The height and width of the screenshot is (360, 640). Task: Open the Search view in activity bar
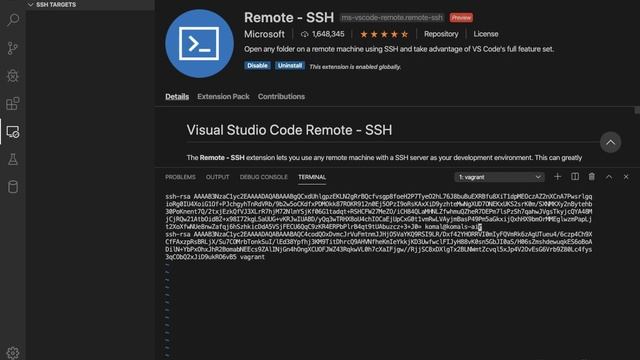(13, 20)
